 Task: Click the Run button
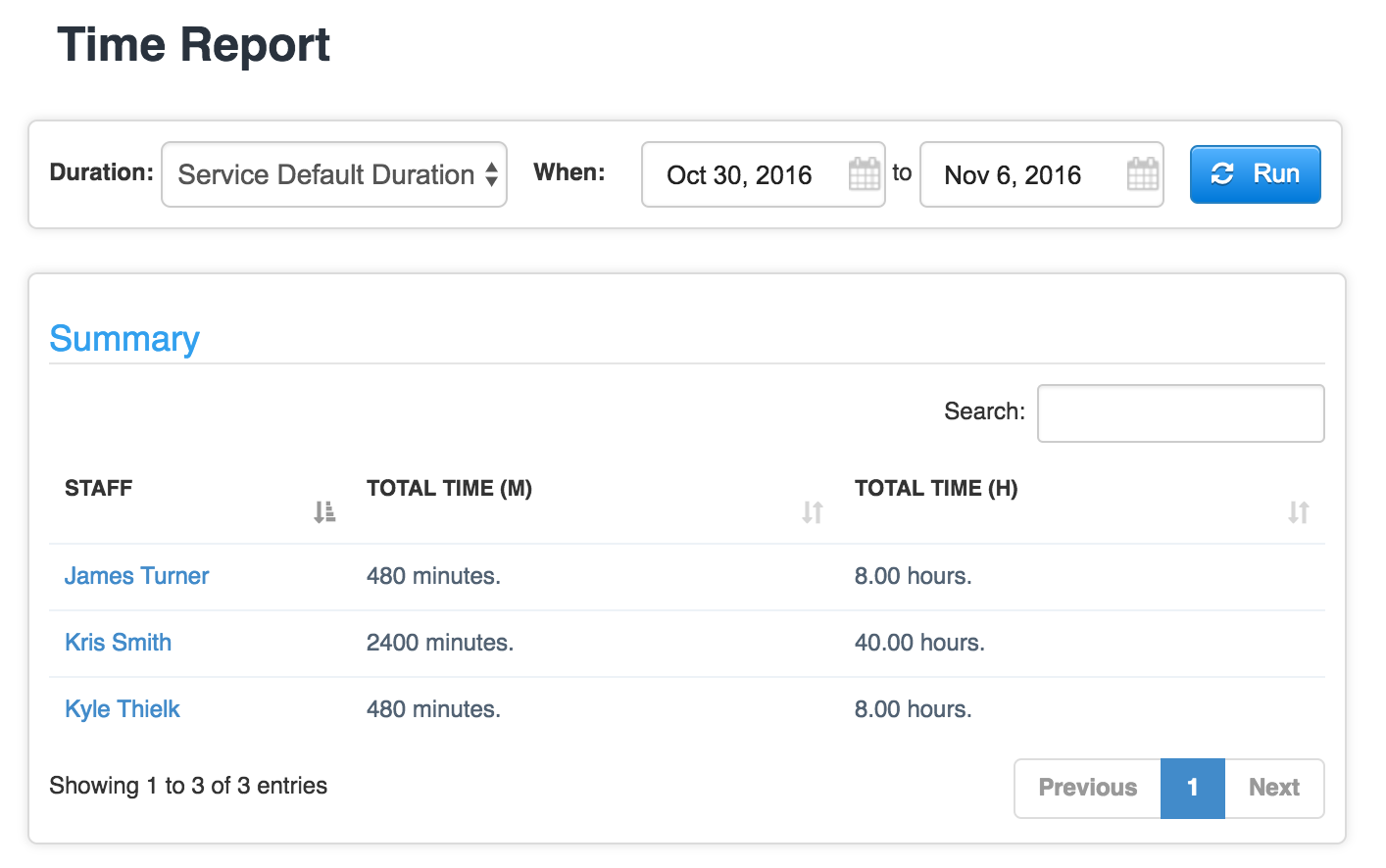pyautogui.click(x=1255, y=174)
